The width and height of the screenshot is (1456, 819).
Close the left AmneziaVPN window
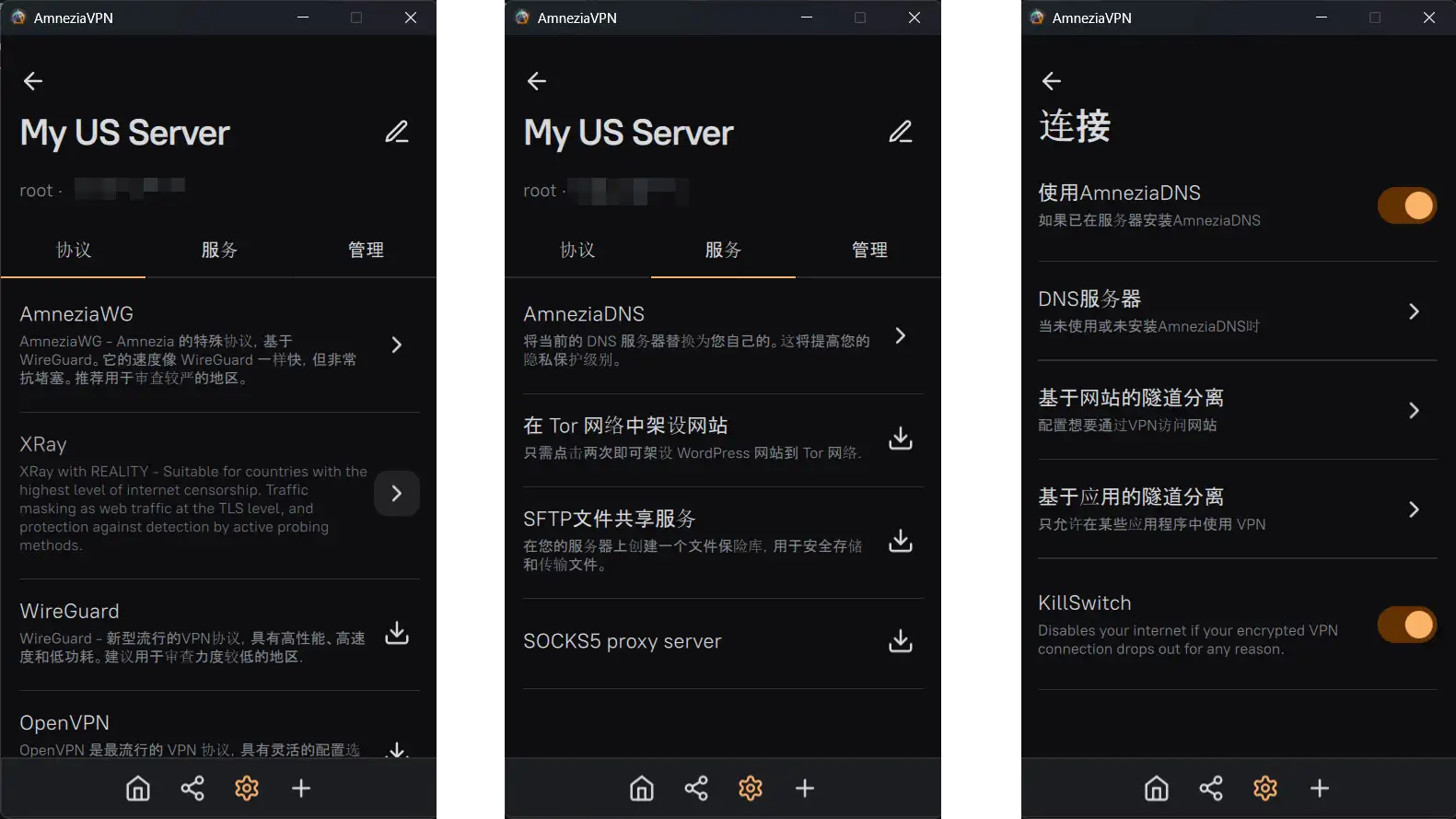tap(411, 18)
